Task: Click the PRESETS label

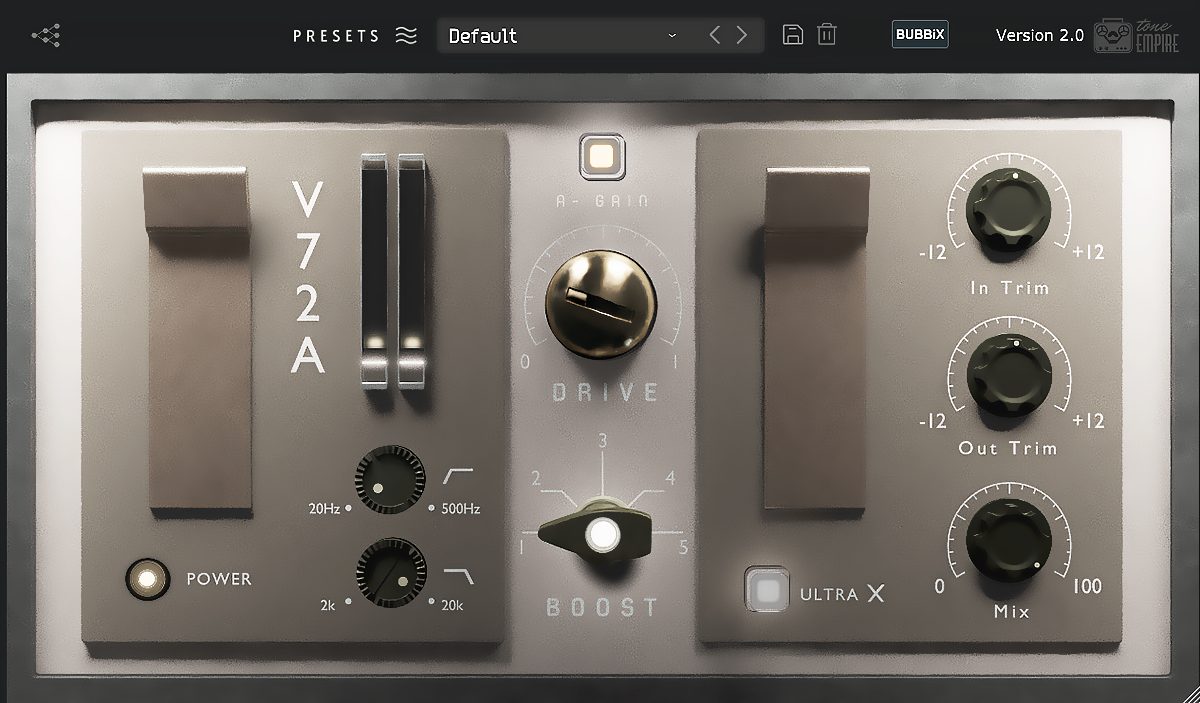Action: point(336,36)
